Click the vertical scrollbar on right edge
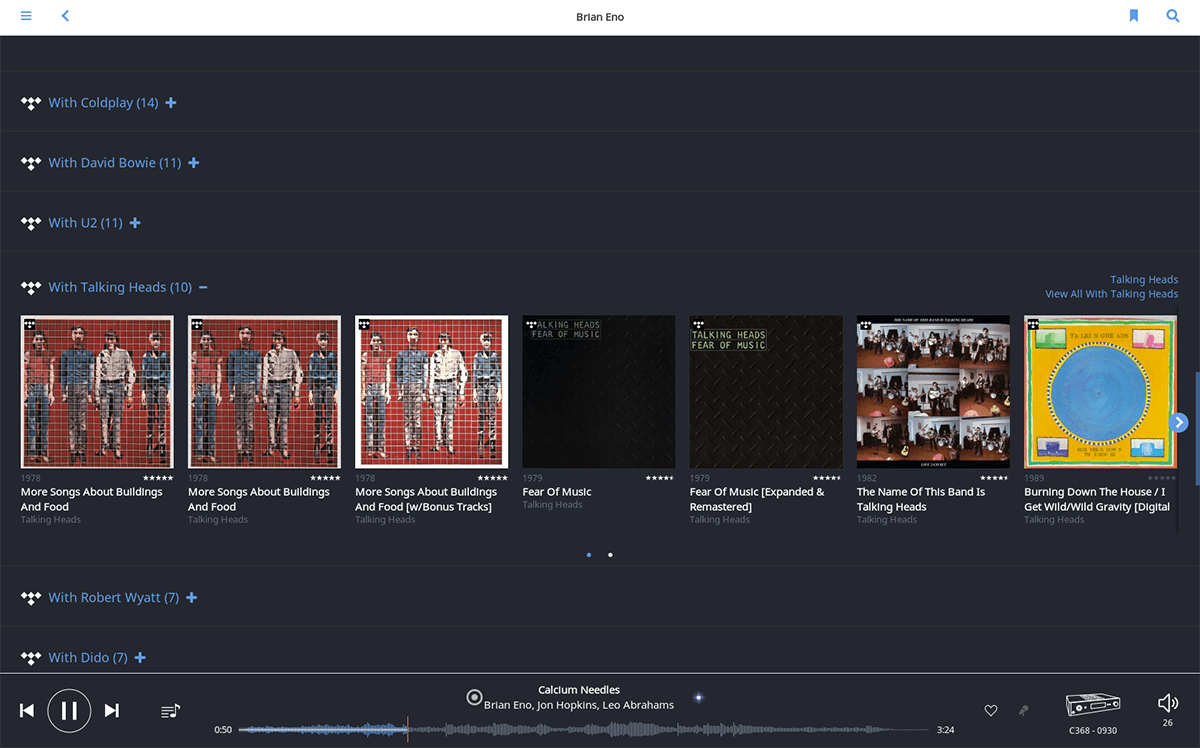 (1196, 428)
